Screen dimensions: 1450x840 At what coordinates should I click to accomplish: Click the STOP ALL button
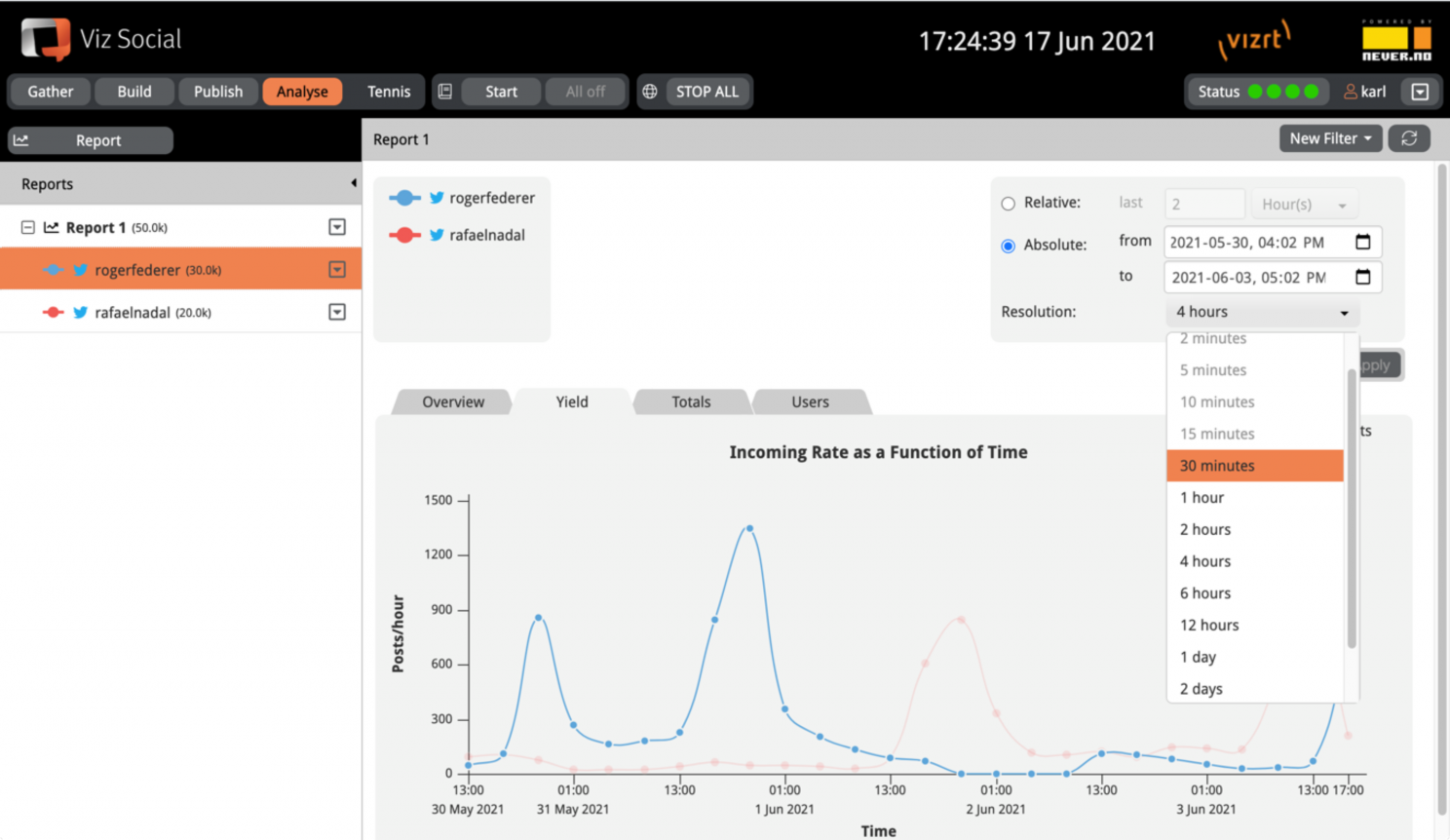(707, 92)
